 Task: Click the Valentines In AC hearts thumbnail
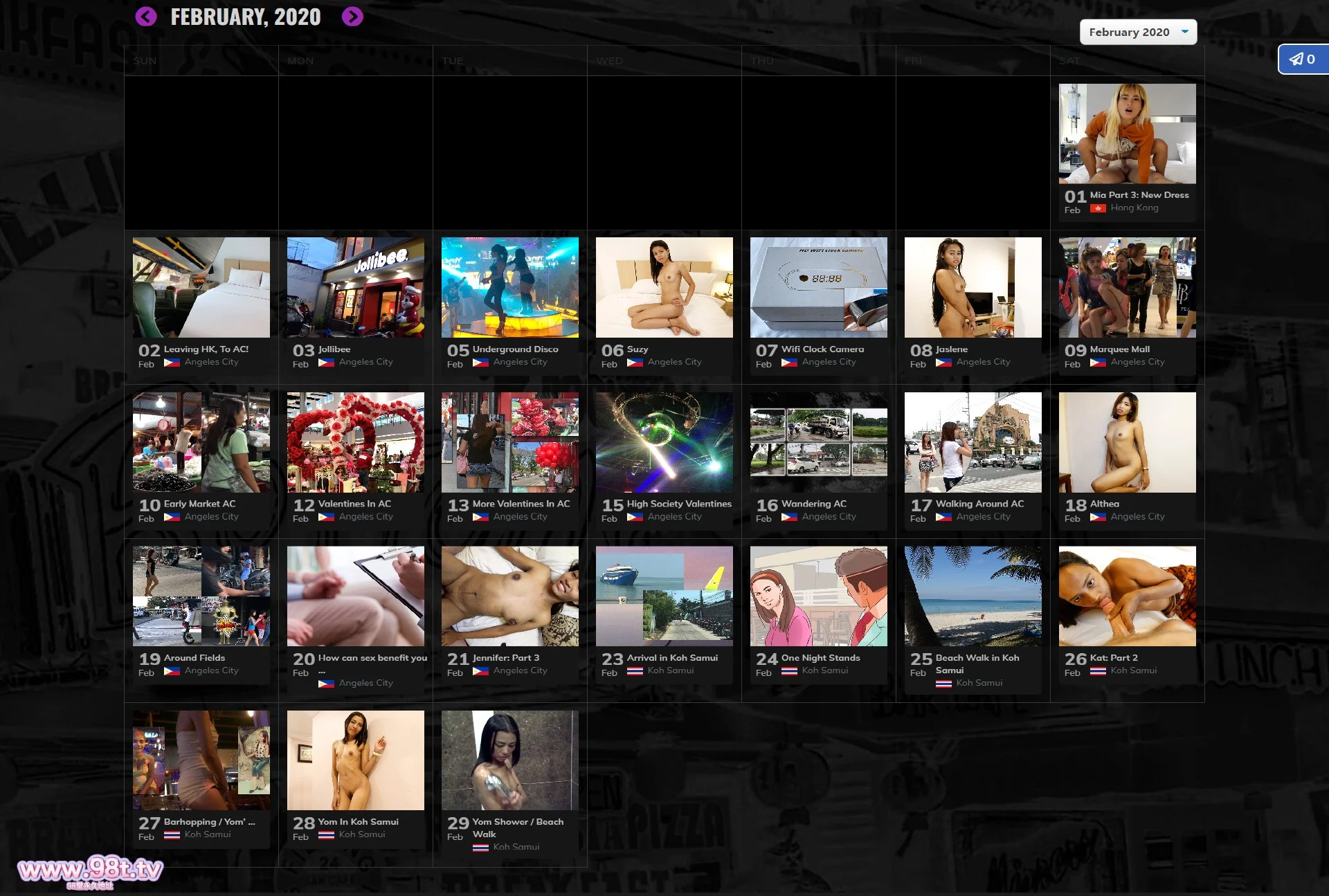click(356, 443)
